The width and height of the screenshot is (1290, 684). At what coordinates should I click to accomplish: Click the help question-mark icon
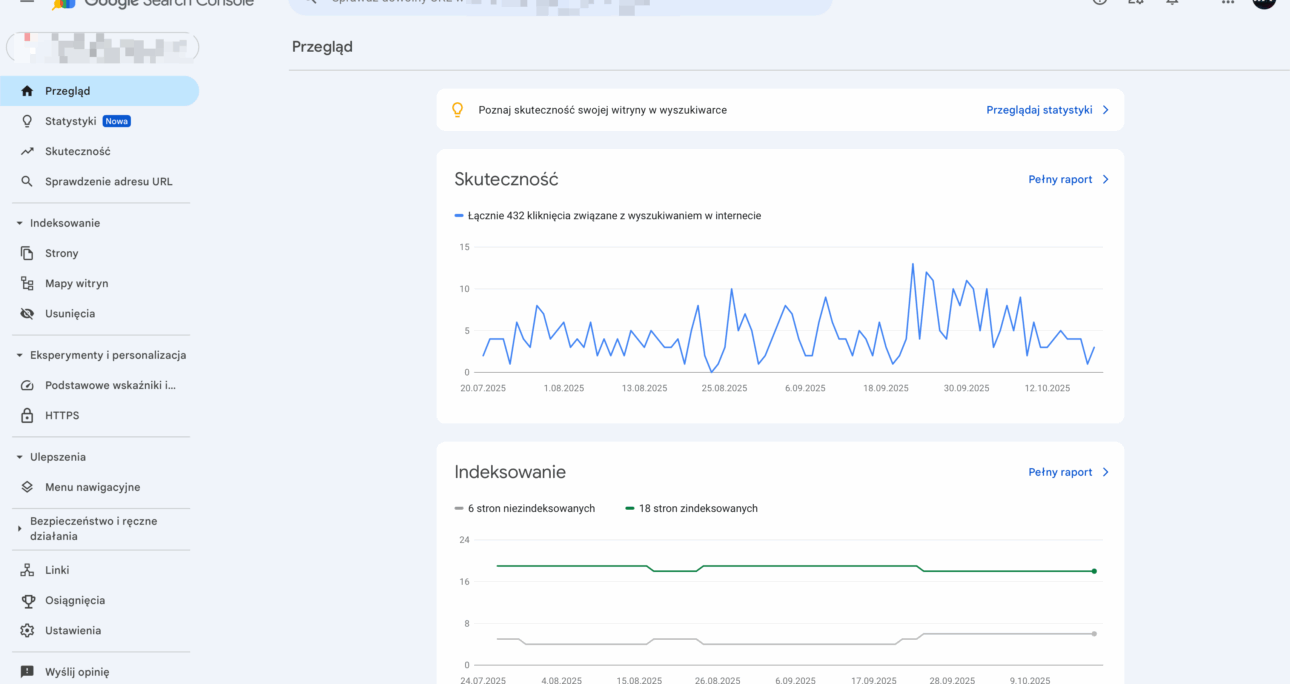coord(1099,4)
